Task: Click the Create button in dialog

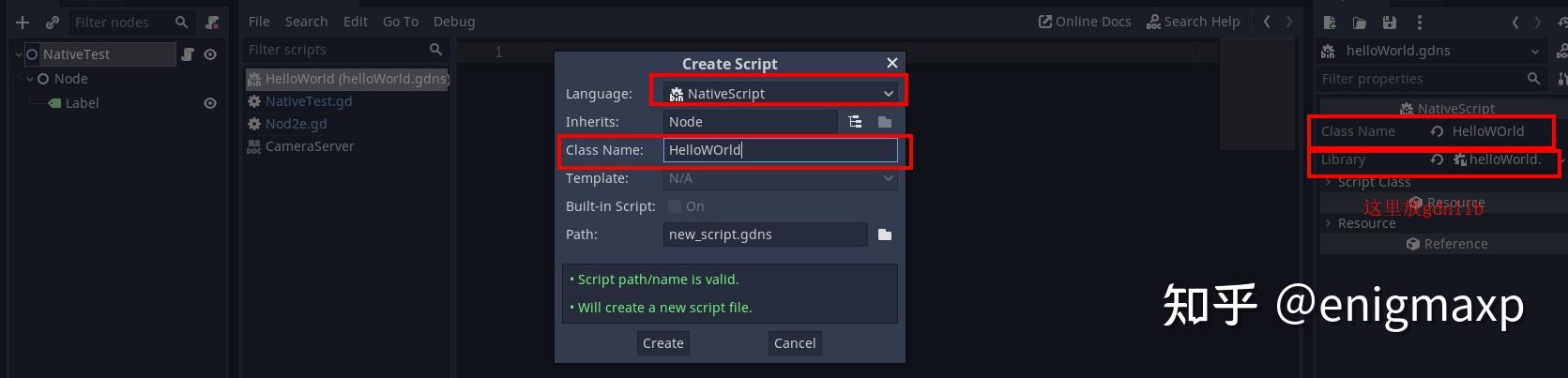Action: [663, 343]
